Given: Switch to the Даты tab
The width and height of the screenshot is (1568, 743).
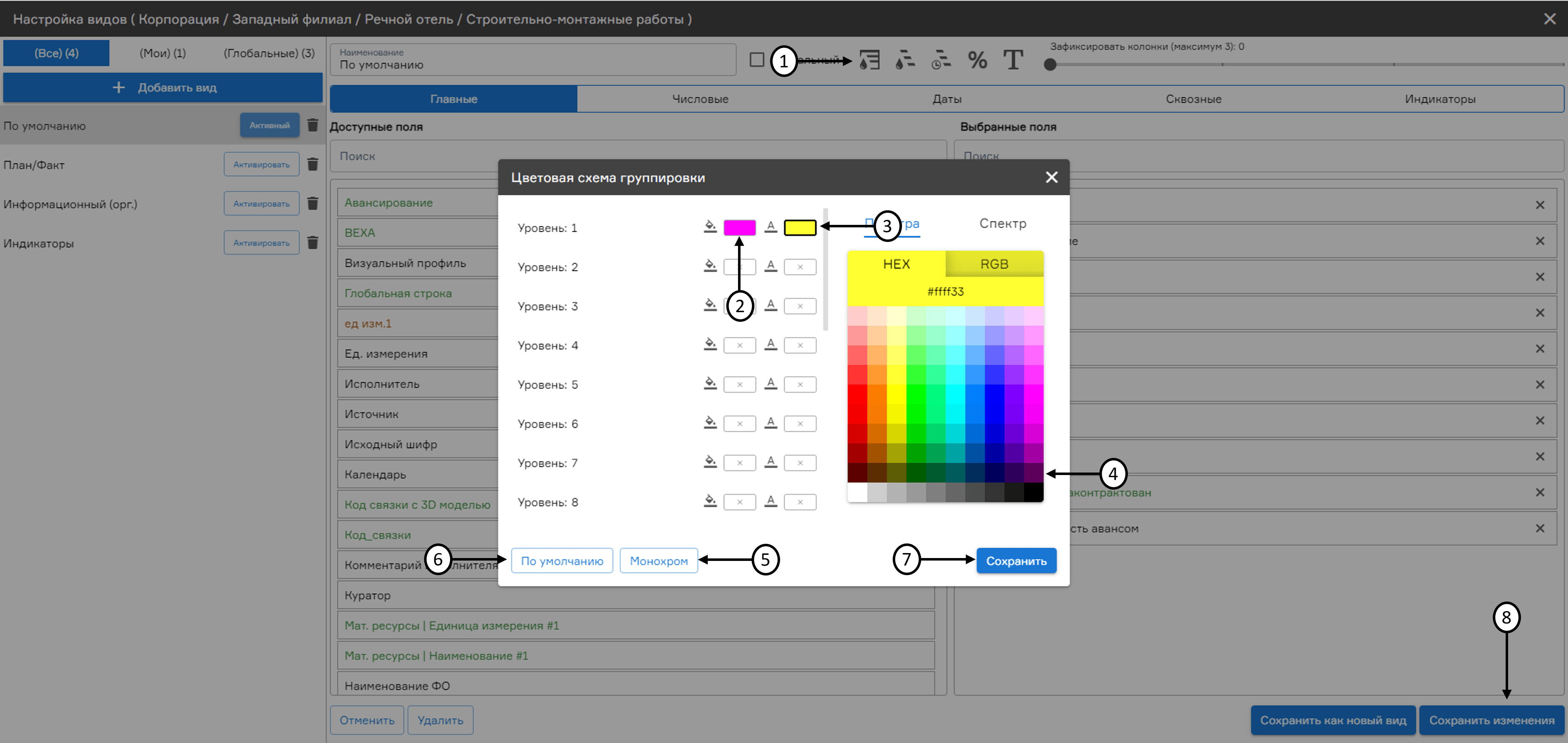Looking at the screenshot, I should [x=947, y=99].
